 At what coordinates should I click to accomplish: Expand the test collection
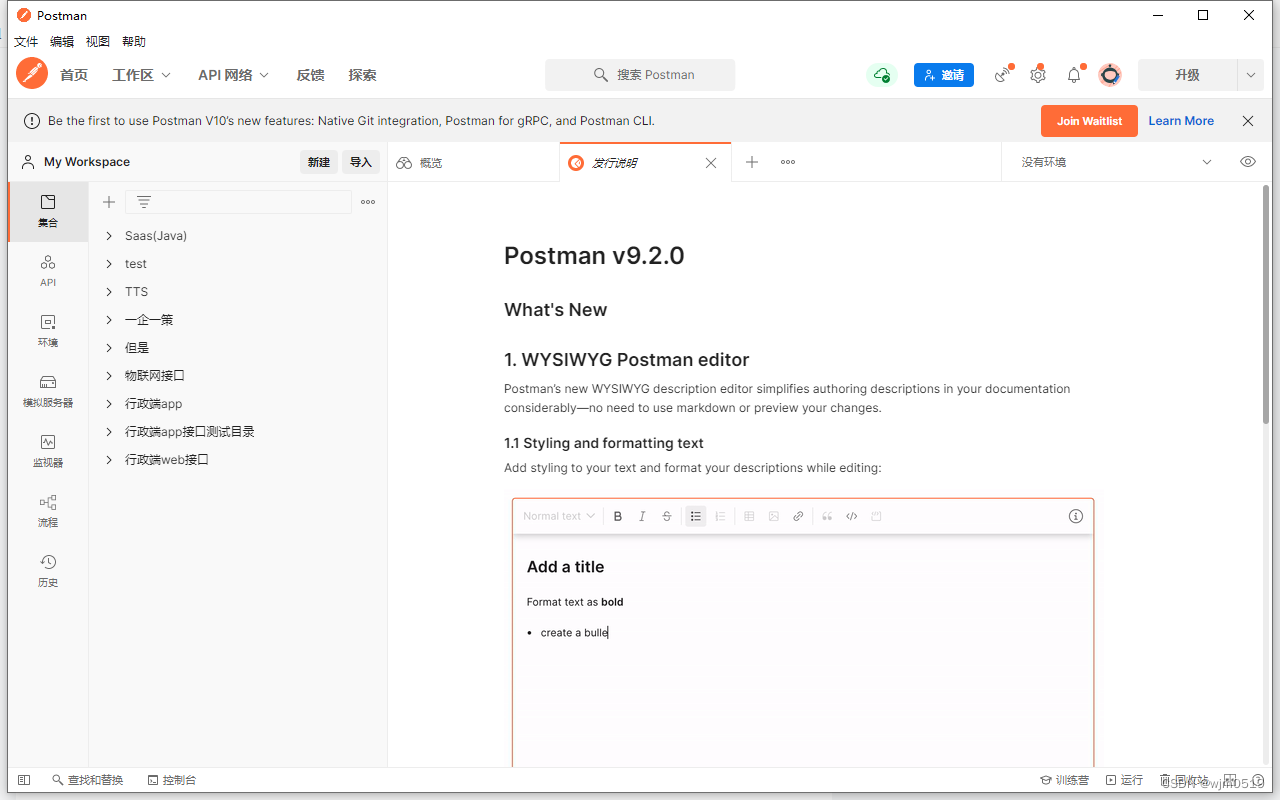tap(109, 264)
